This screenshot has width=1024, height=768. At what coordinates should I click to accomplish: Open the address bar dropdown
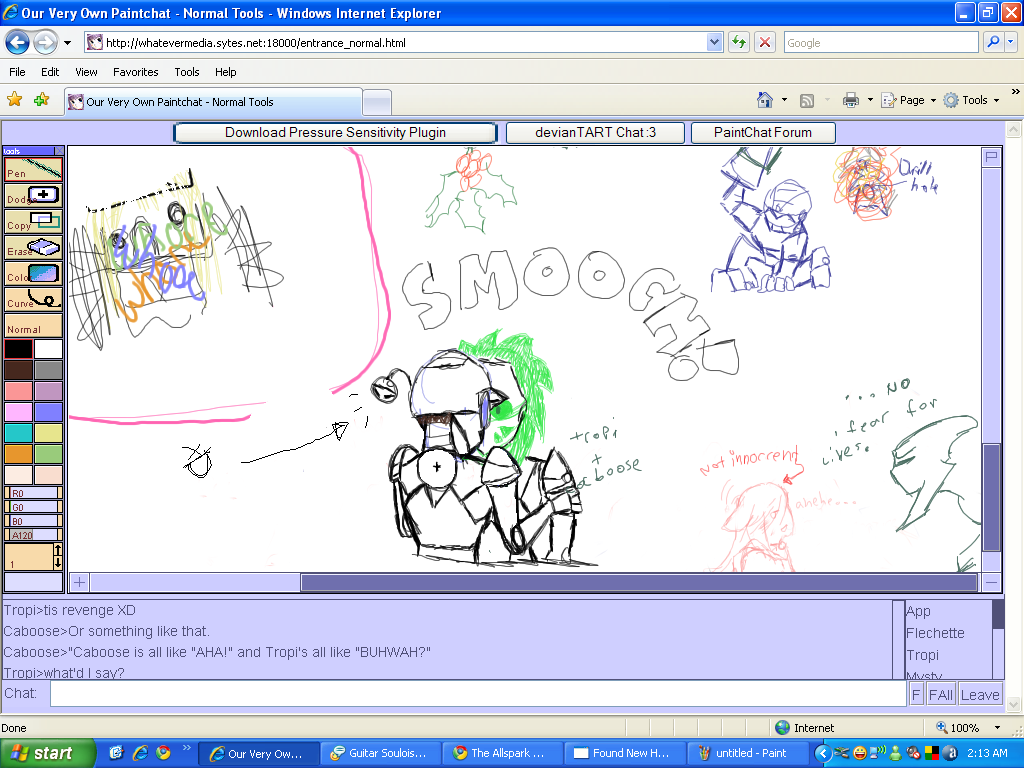tap(713, 42)
